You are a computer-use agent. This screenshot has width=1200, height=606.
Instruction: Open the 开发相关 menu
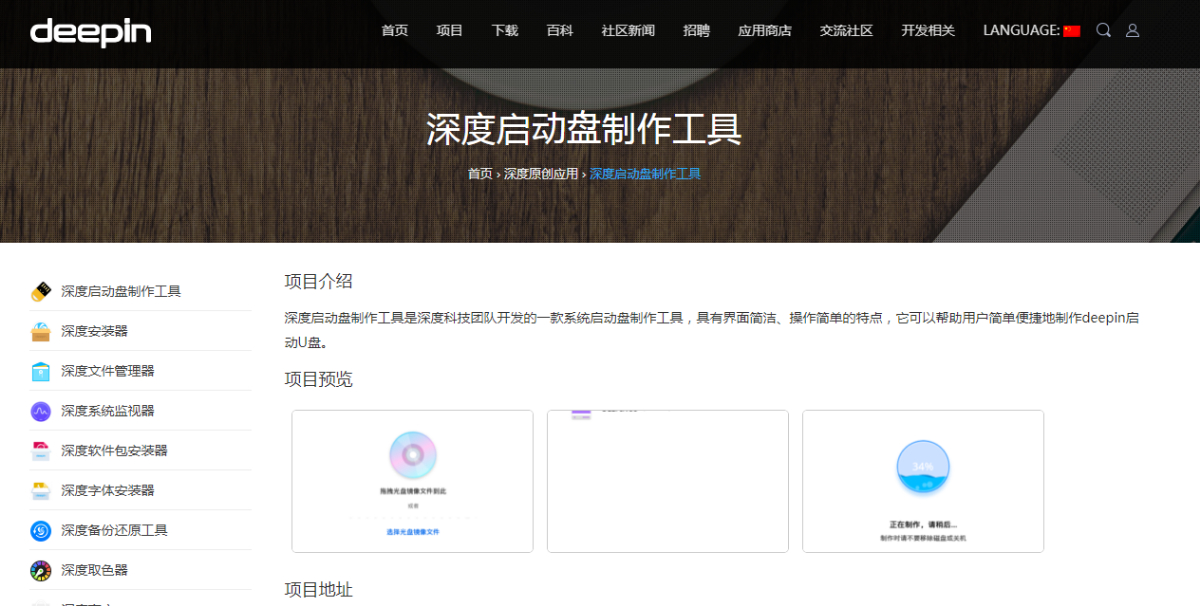point(927,30)
